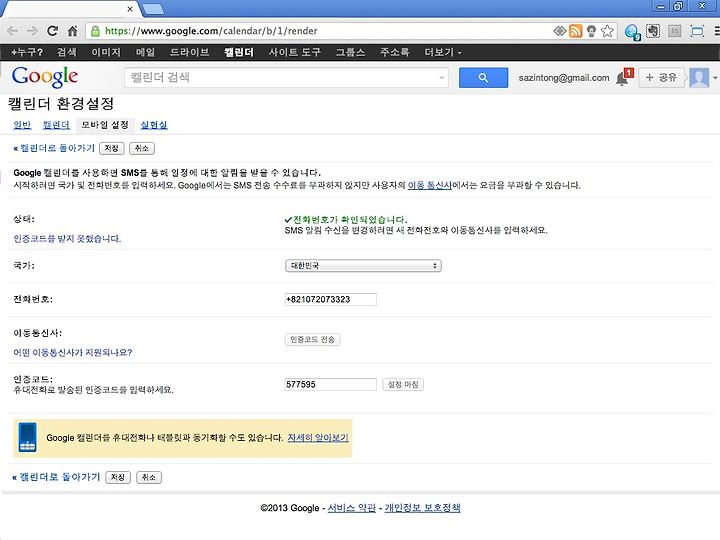Open the 자세히 알아보기 link
The width and height of the screenshot is (720, 540).
pos(318,438)
